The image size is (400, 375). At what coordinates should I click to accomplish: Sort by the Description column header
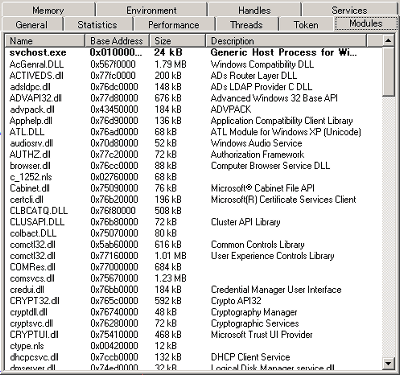(x=286, y=41)
